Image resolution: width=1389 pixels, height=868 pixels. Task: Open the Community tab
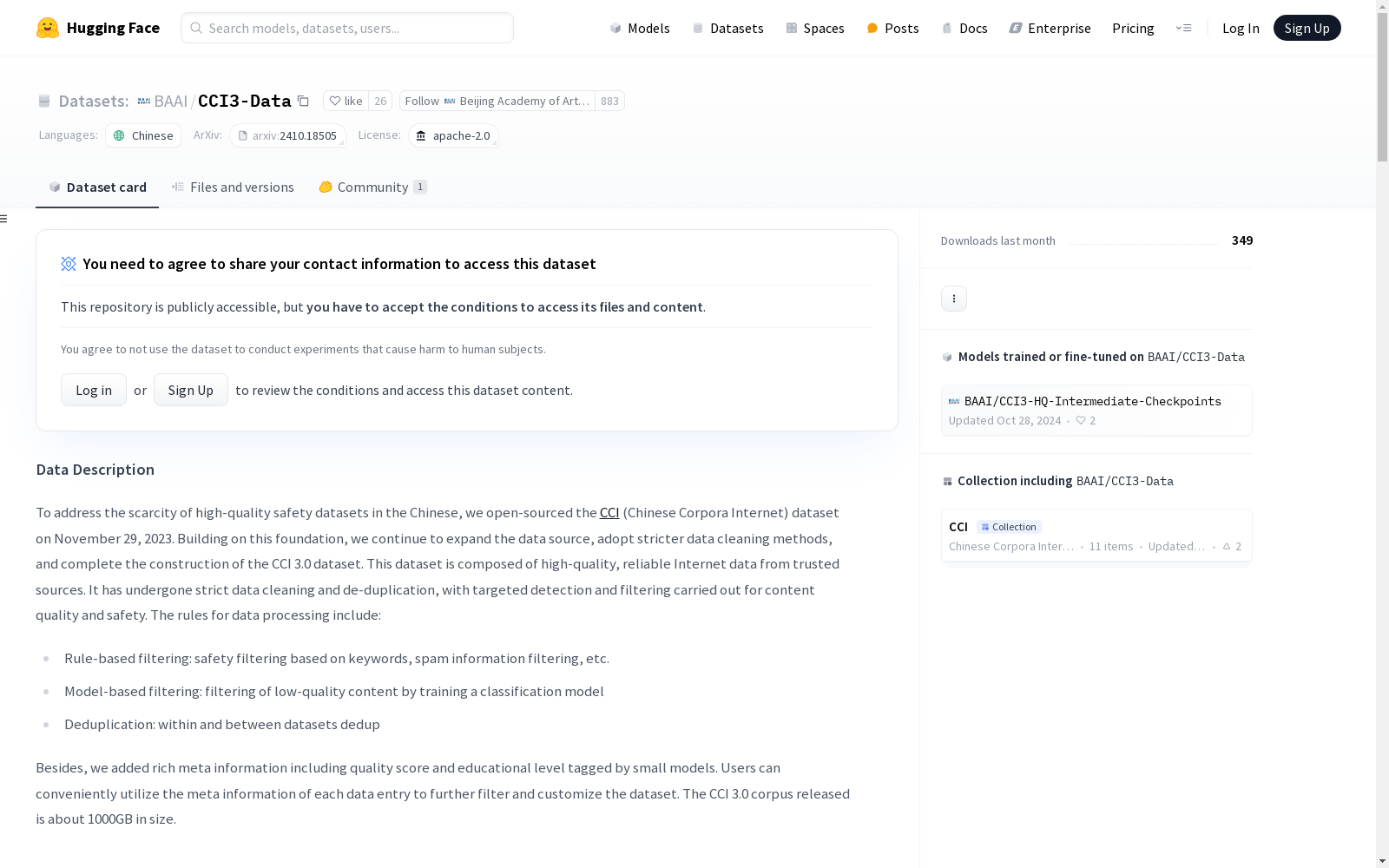point(372,187)
